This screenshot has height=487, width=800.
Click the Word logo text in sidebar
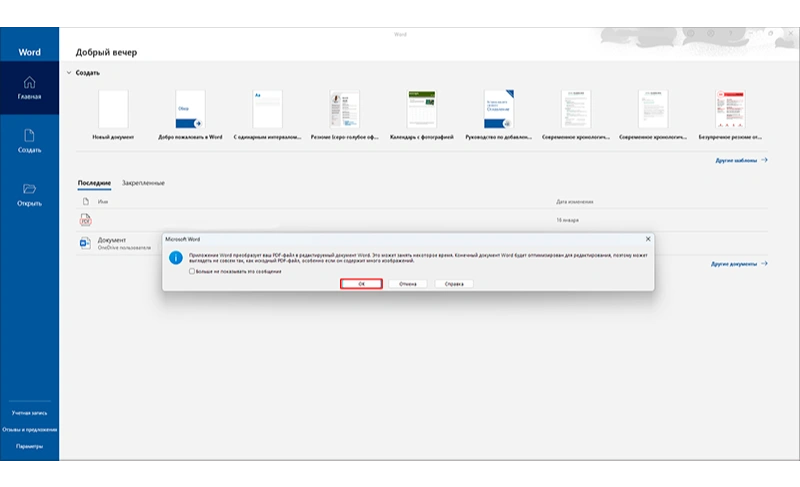[x=29, y=52]
